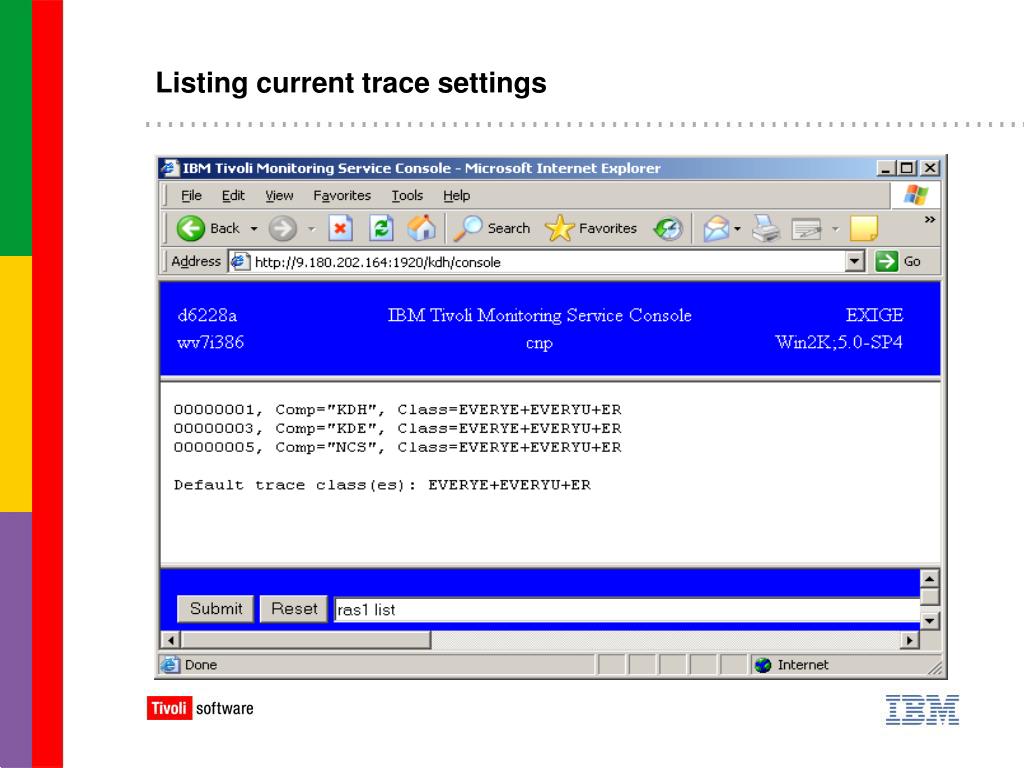Click the Edit page icon
The width and height of the screenshot is (1024, 768).
click(x=806, y=229)
